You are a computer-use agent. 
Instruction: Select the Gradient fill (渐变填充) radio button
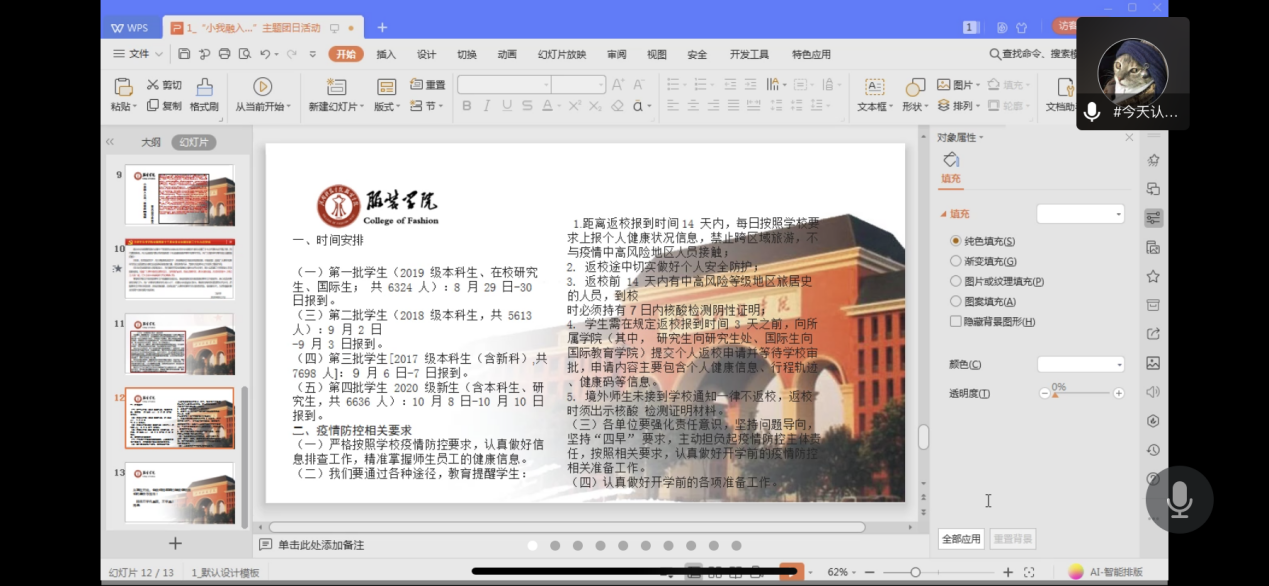pyautogui.click(x=956, y=261)
